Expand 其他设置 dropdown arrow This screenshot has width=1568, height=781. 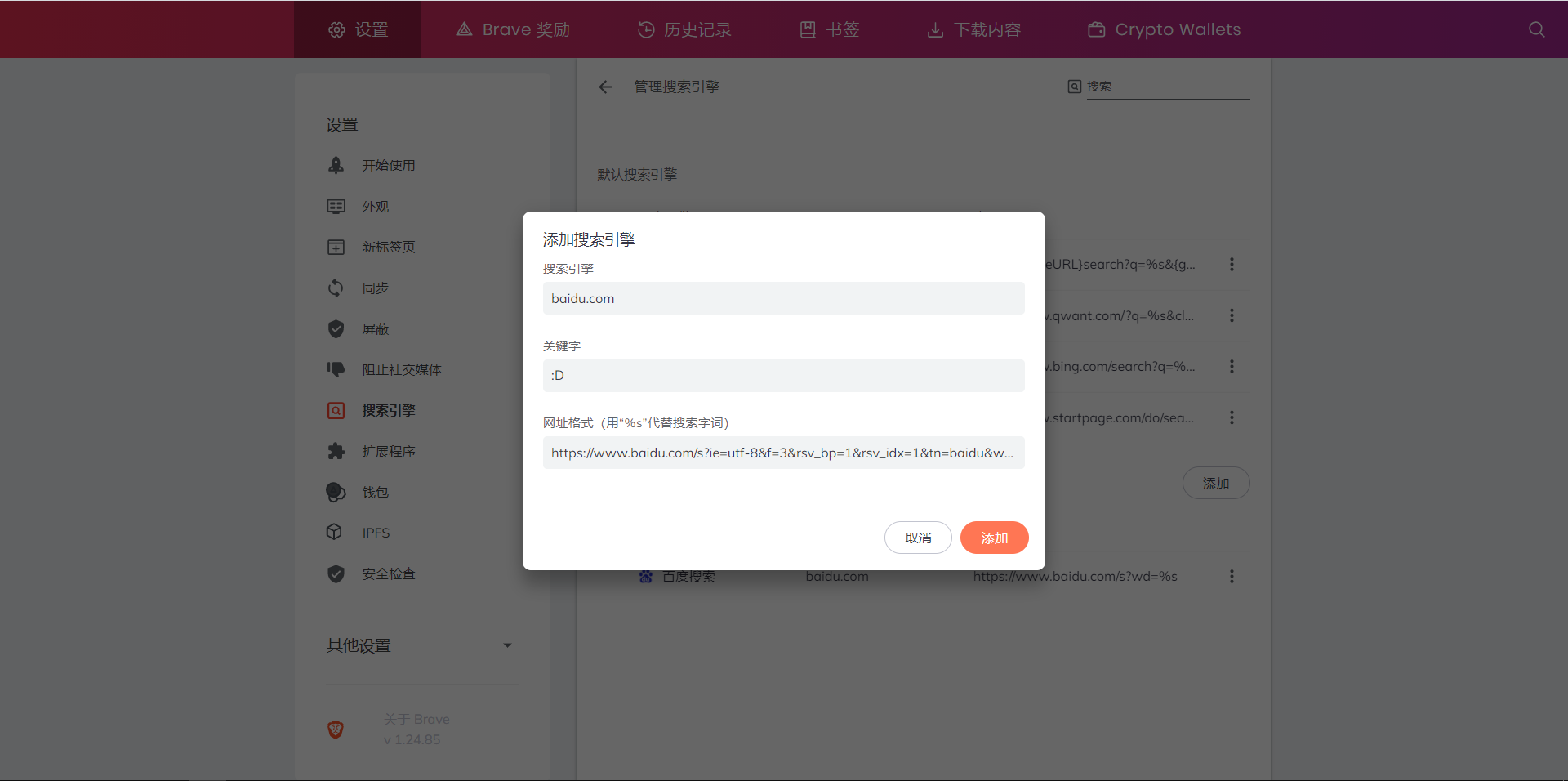point(507,645)
